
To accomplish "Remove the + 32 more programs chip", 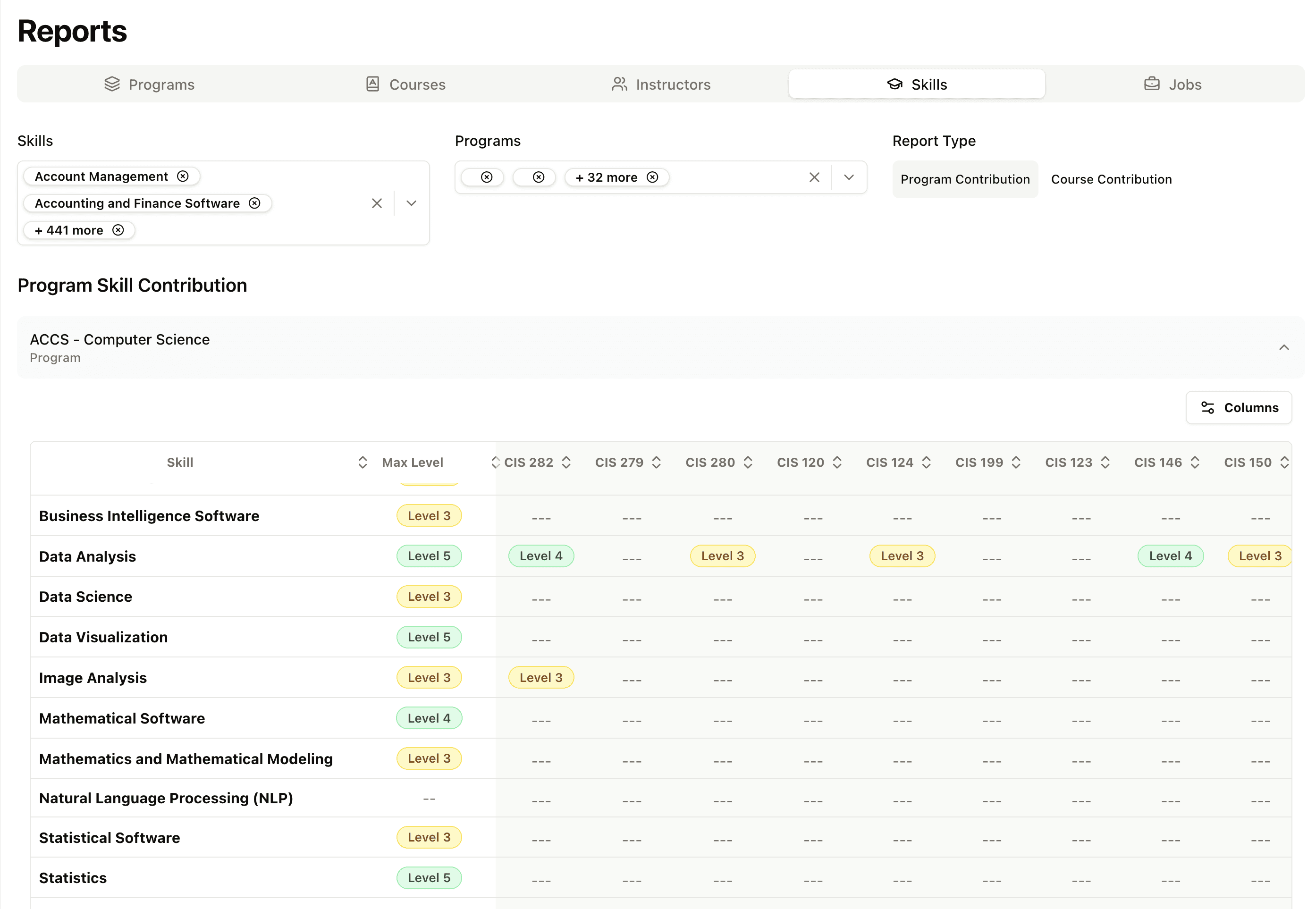I will point(652,177).
